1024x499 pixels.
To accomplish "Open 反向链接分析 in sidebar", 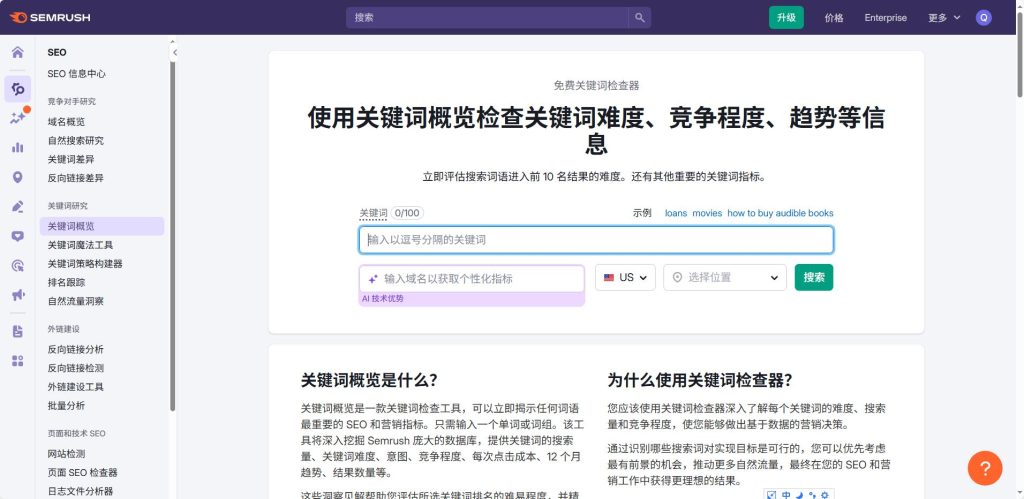I will coord(76,349).
